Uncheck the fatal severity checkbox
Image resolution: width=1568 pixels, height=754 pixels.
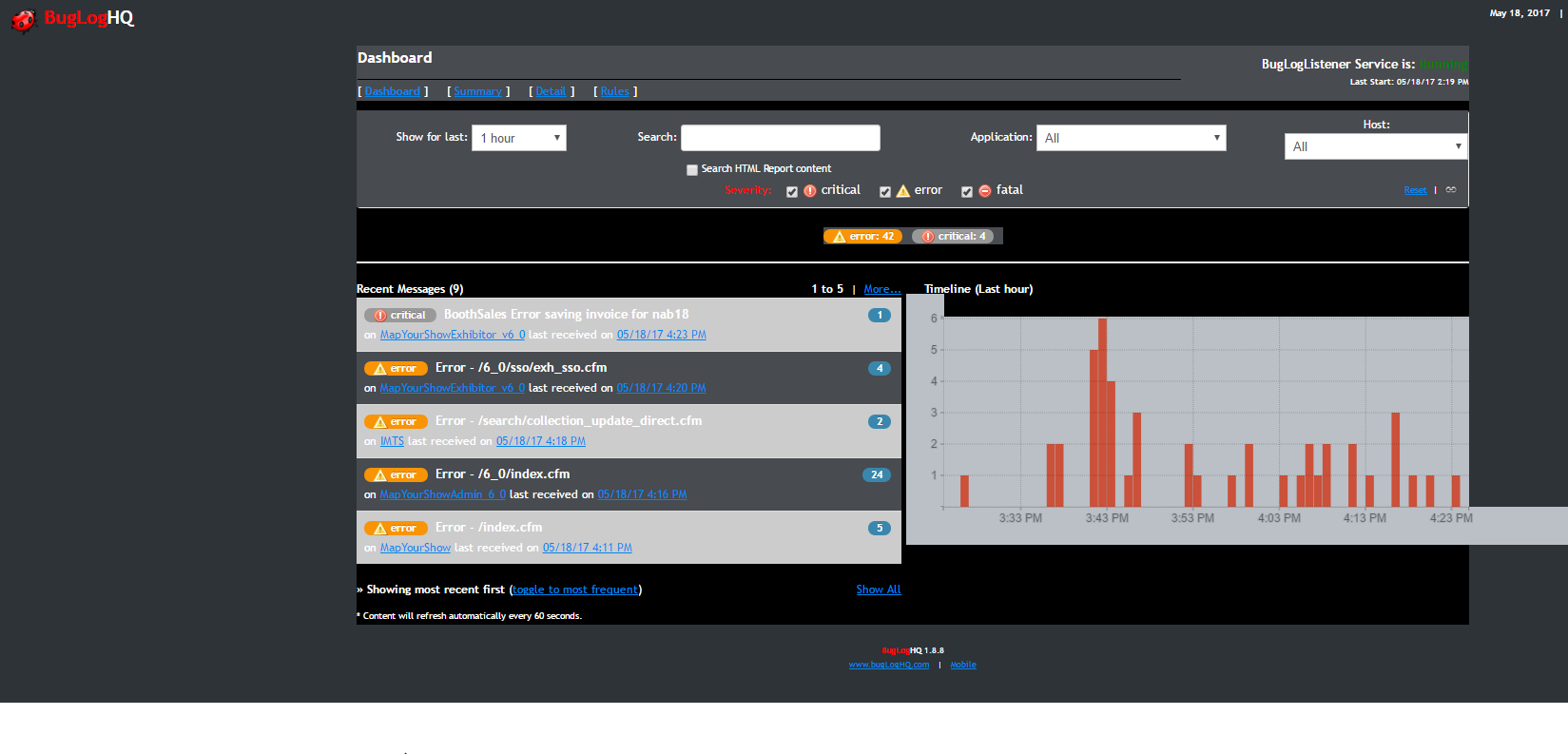coord(967,192)
